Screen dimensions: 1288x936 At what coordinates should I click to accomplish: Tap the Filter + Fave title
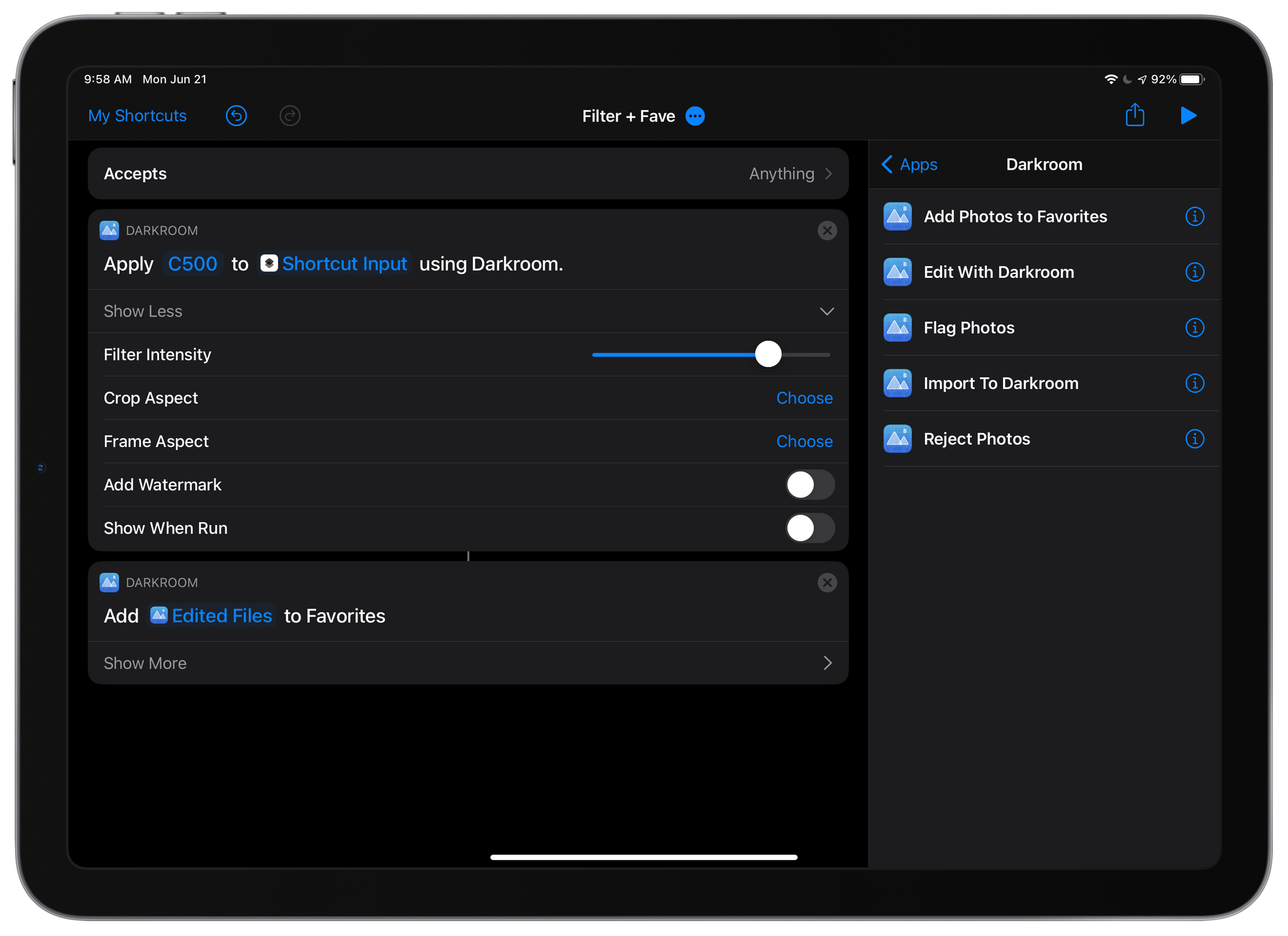[x=628, y=116]
